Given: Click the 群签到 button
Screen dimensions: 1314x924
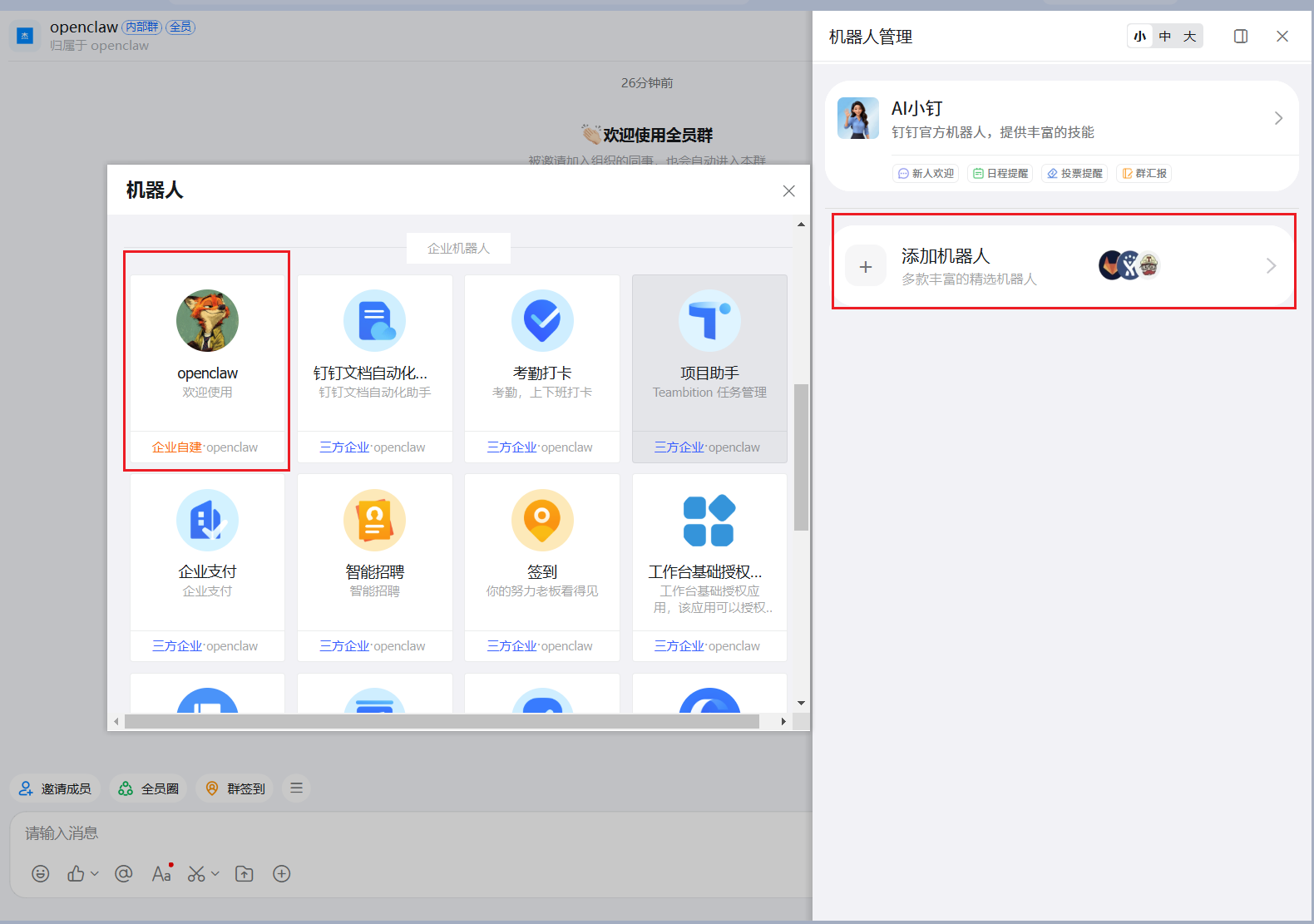Looking at the screenshot, I should [235, 788].
